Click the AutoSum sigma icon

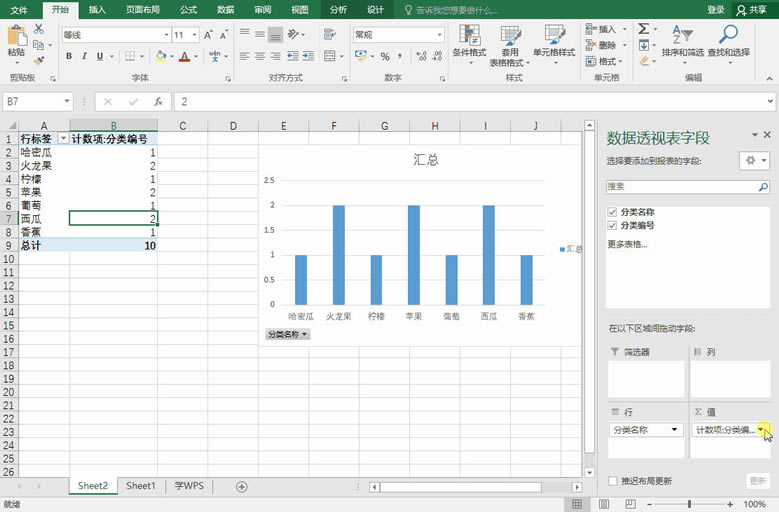[643, 29]
